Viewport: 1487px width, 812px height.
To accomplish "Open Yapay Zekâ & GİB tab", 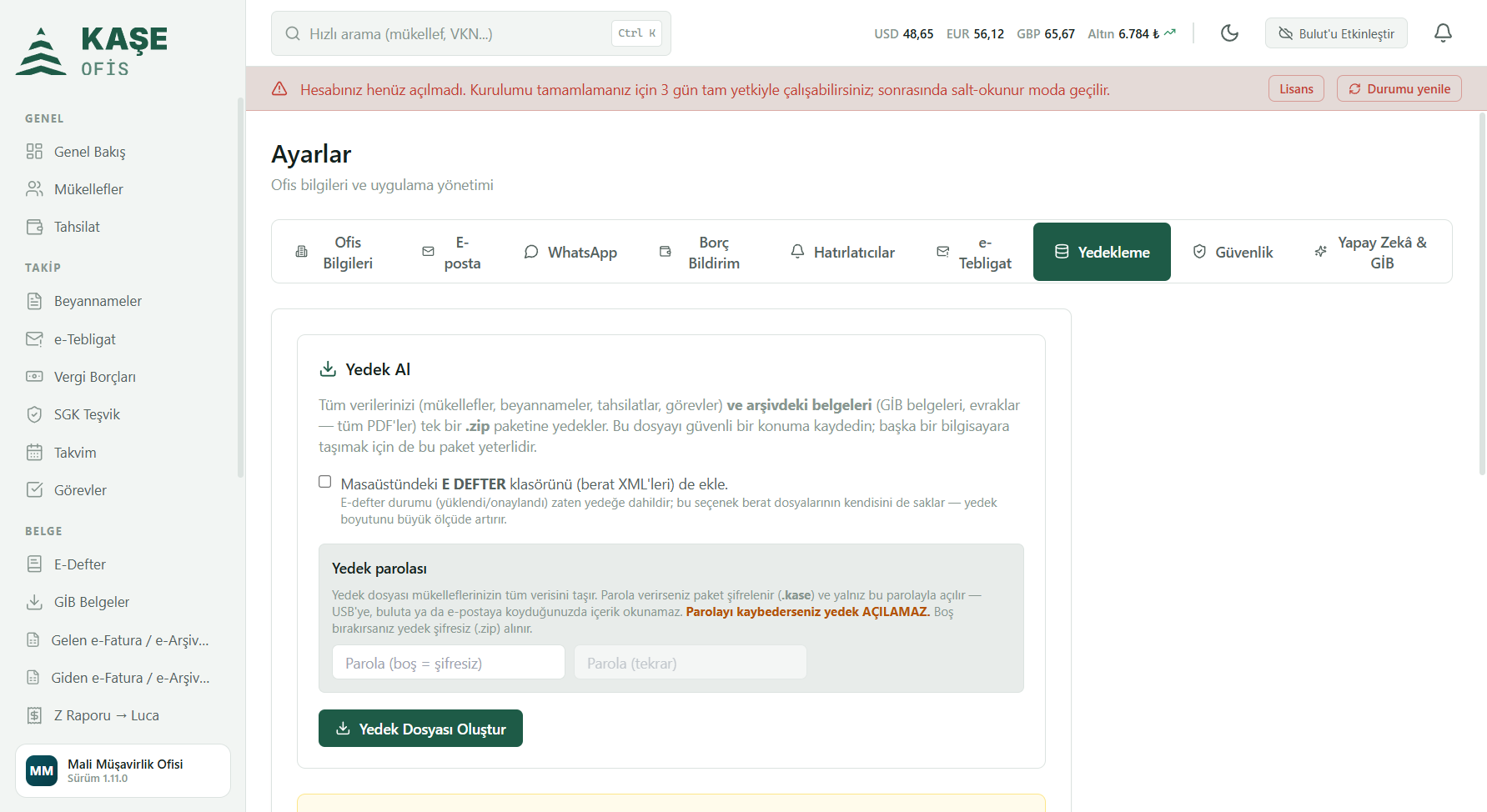I will (x=1371, y=252).
